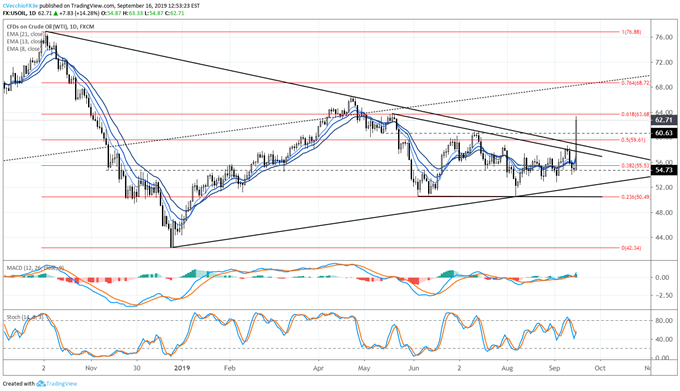Click the 76.00 price axis value
The image size is (680, 391).
click(664, 38)
